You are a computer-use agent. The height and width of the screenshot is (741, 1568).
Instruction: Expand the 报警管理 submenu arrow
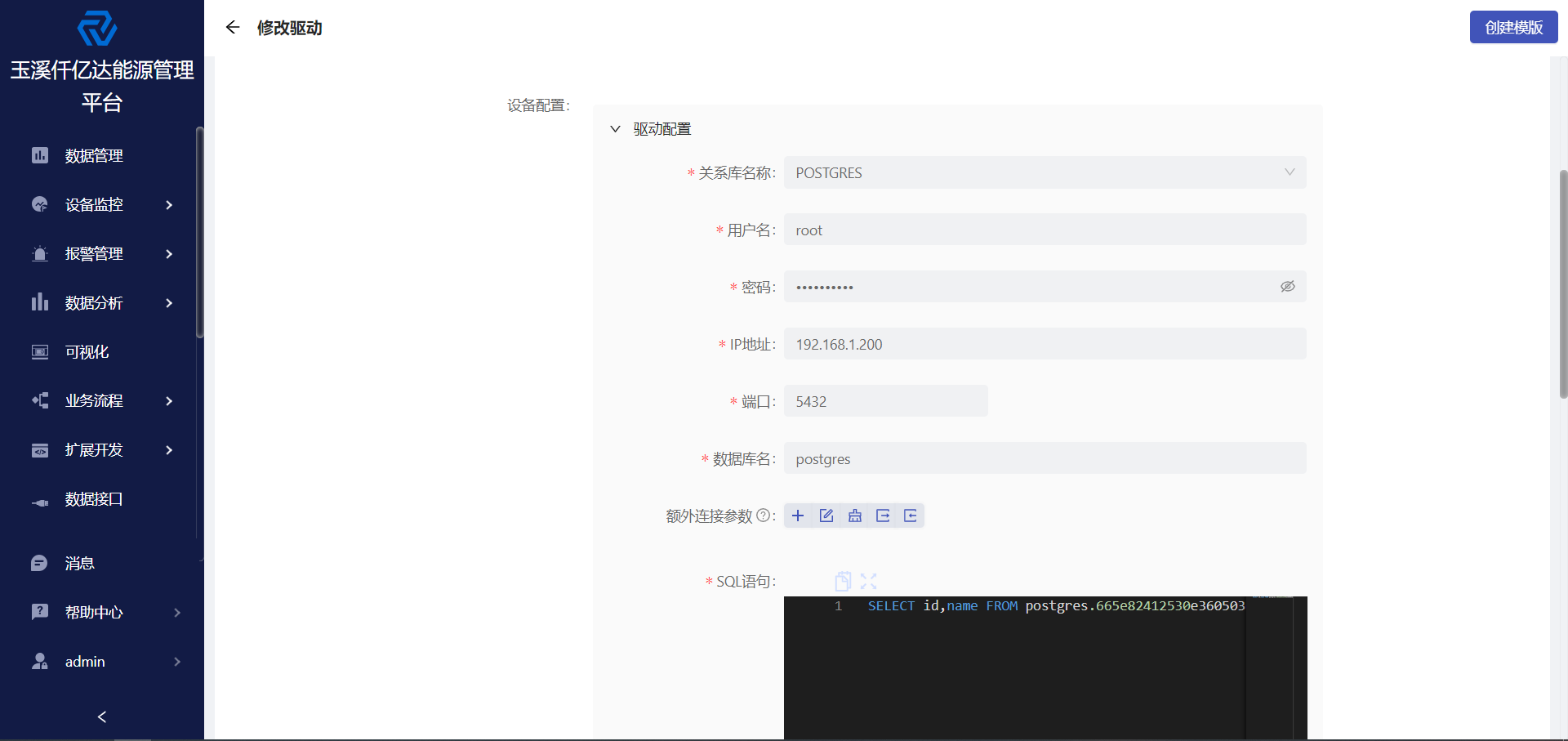point(169,254)
